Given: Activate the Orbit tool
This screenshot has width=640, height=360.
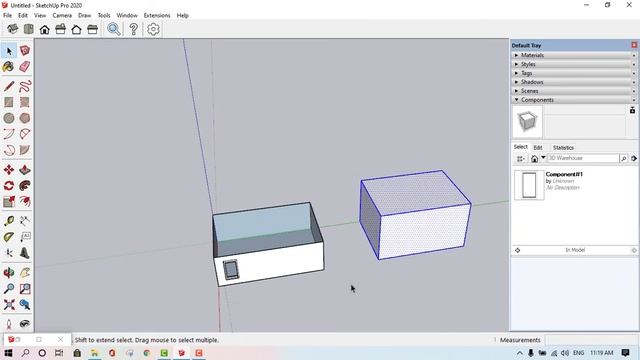Looking at the screenshot, I should [9, 273].
